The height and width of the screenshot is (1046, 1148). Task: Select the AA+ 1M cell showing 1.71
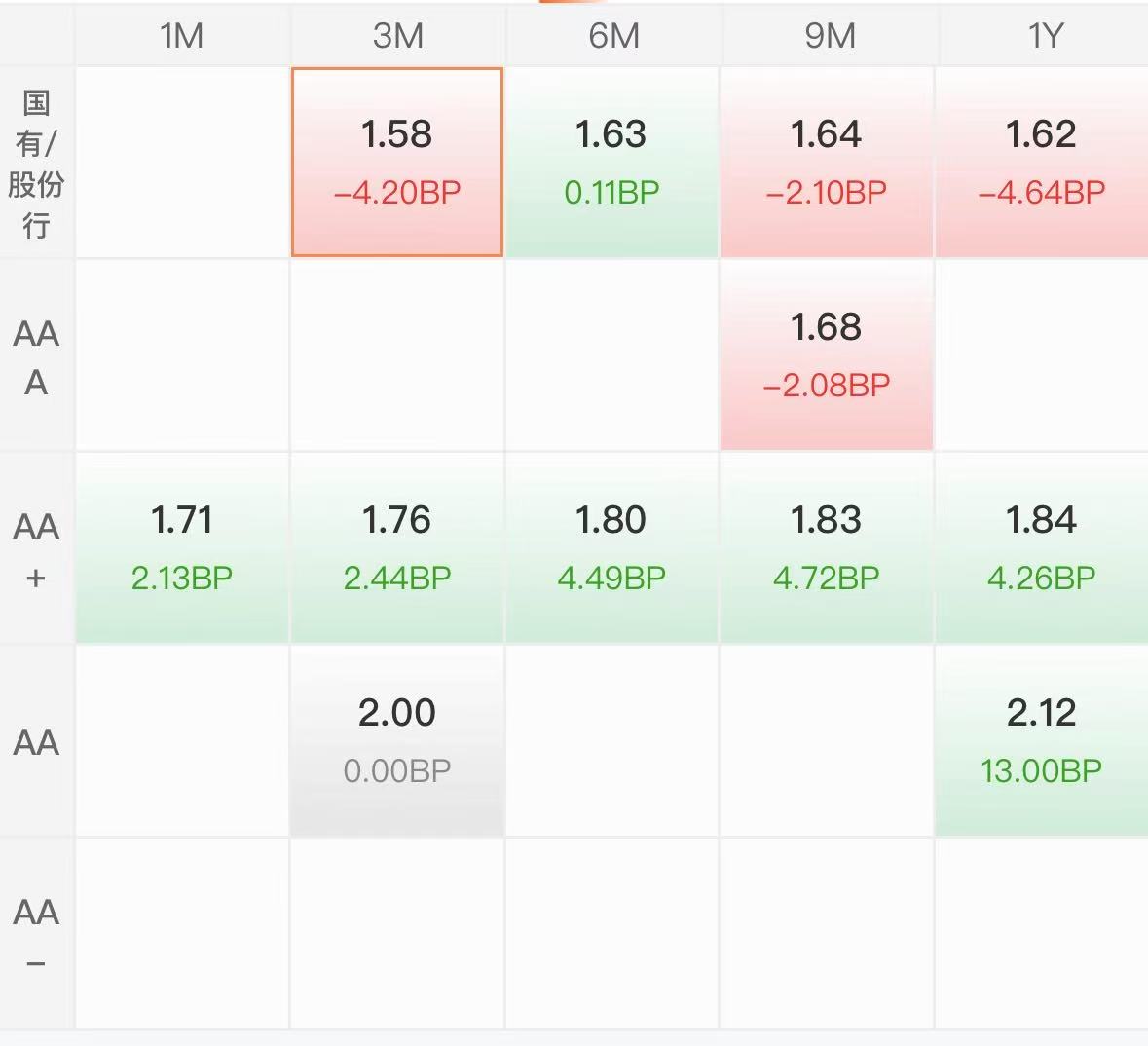(x=182, y=548)
